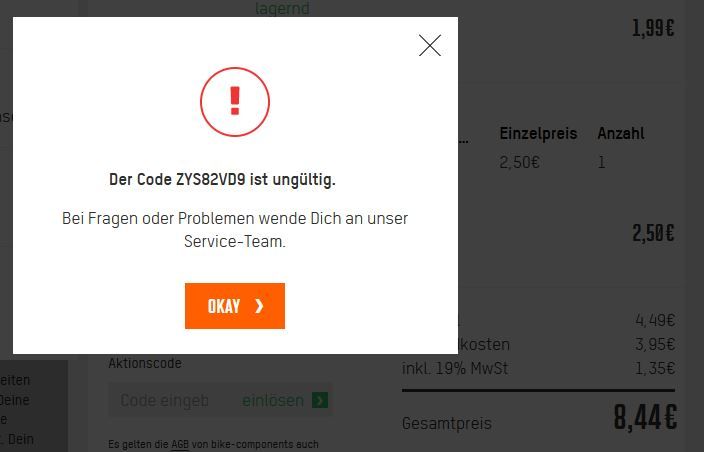Click the green lagernd stock status
Image resolution: width=704 pixels, height=452 pixels.
coord(282,8)
